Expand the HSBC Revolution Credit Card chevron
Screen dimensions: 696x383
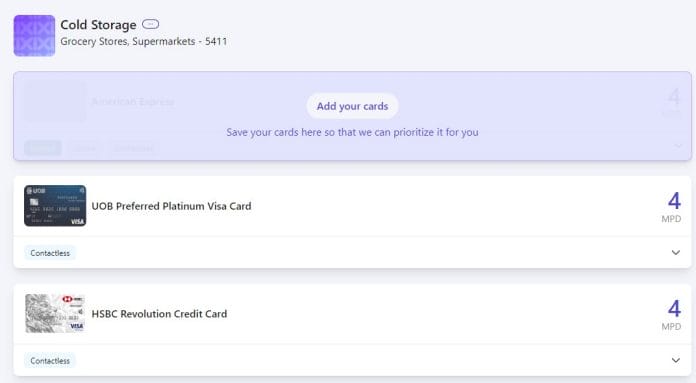(x=676, y=360)
